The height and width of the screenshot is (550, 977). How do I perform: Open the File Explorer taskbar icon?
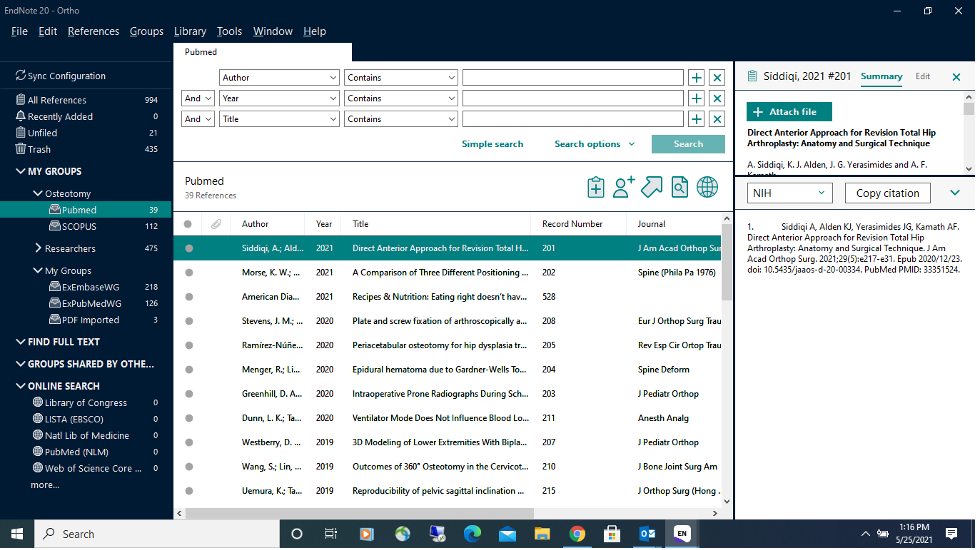[542, 534]
